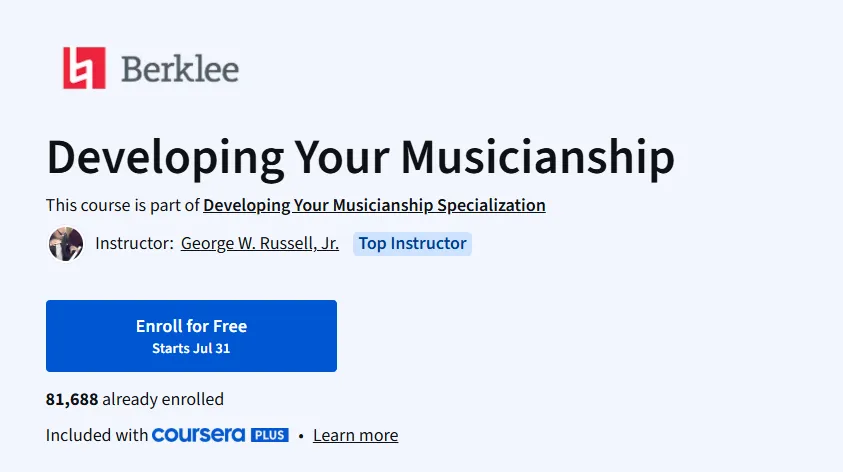Image resolution: width=843 pixels, height=472 pixels.
Task: Click the word Musicianship in the main title
Action: (538, 158)
